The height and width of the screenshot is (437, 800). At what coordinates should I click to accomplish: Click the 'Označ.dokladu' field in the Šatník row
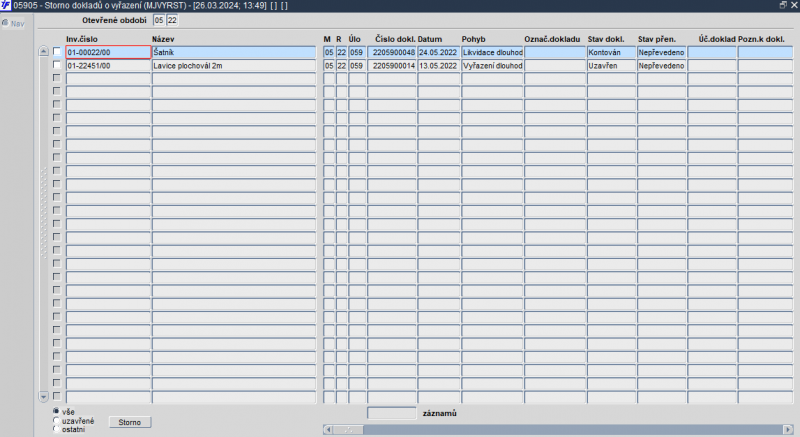tap(555, 52)
